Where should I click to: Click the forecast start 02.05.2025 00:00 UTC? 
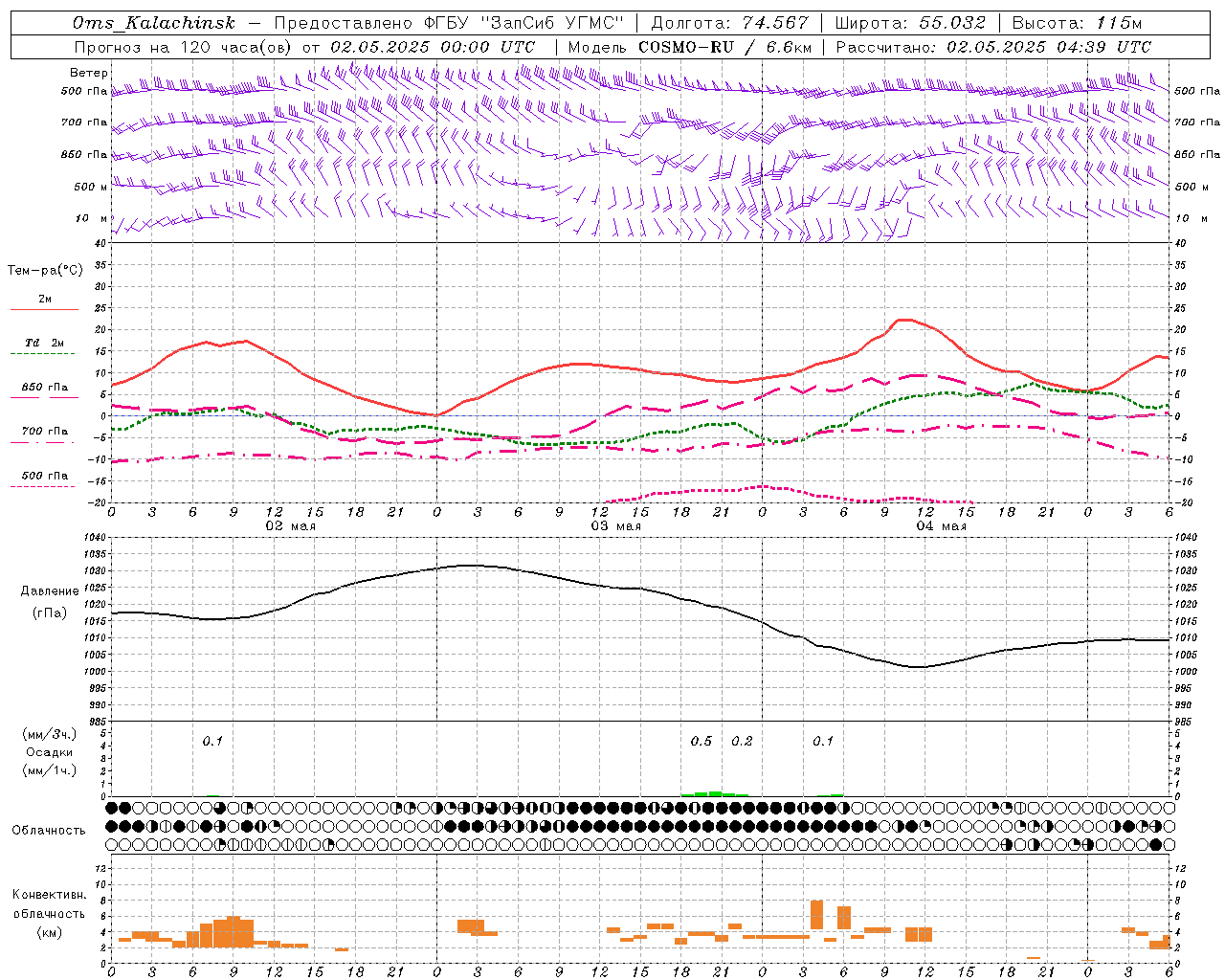[433, 47]
